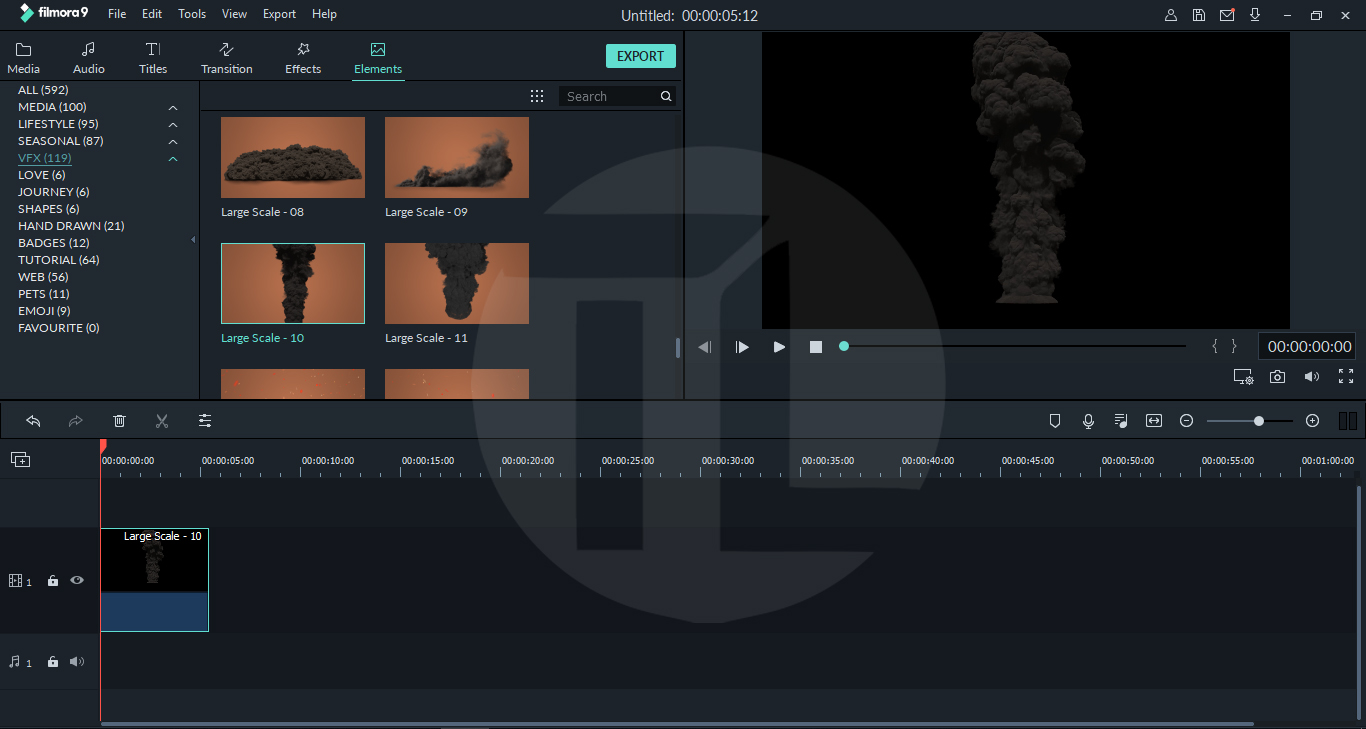
Task: Switch to the Media tab
Action: tap(24, 58)
